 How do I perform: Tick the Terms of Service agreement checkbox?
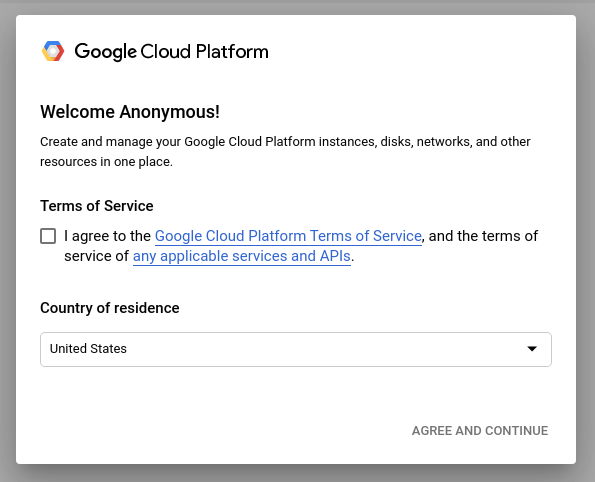click(x=48, y=236)
